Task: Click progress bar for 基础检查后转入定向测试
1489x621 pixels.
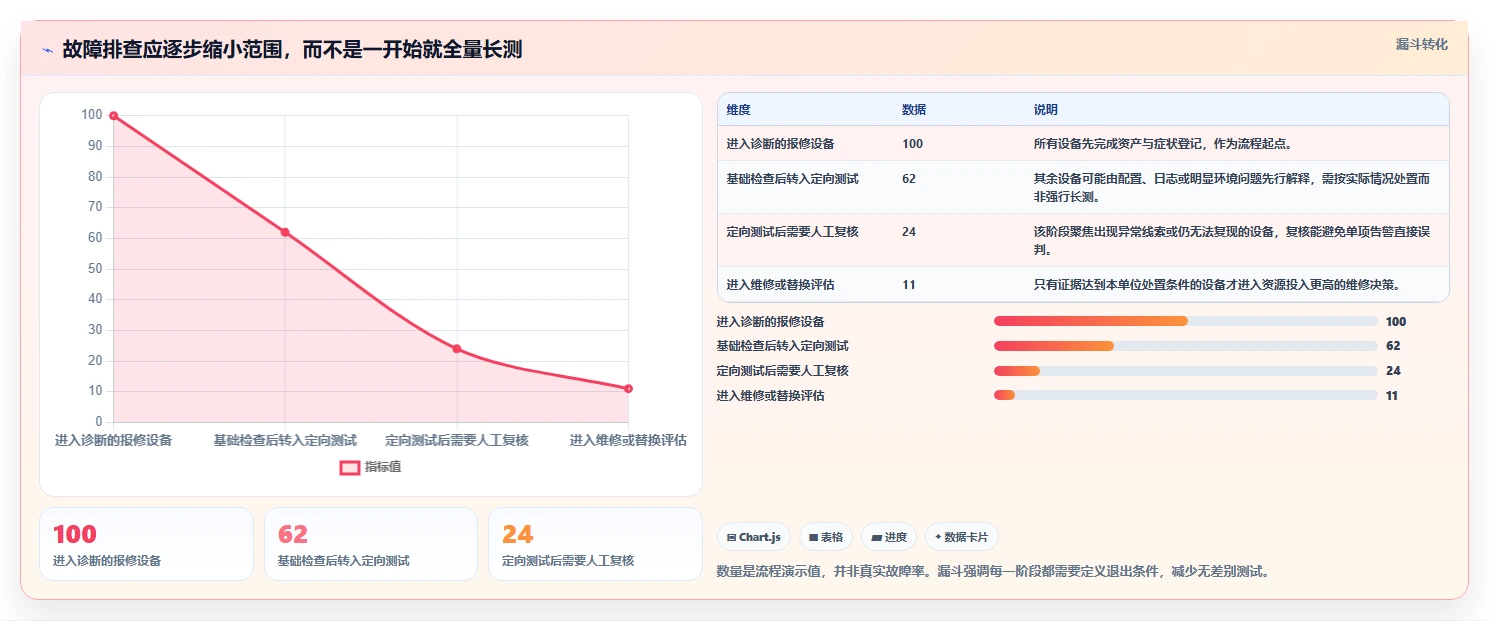Action: click(x=1186, y=346)
